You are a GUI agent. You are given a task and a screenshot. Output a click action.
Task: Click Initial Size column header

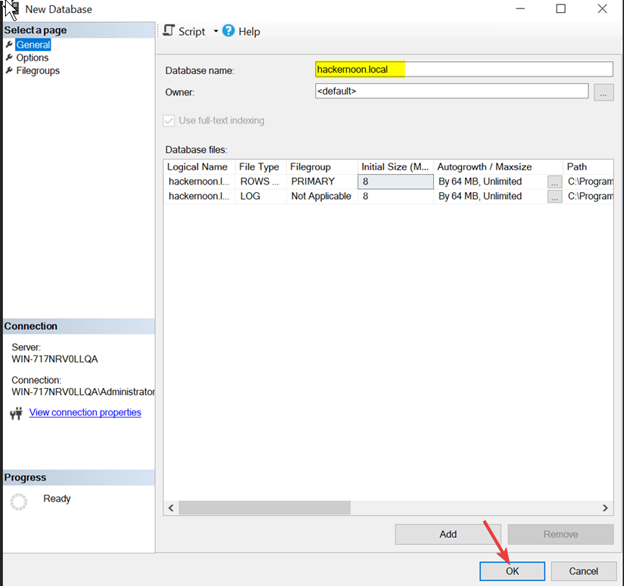tap(396, 167)
